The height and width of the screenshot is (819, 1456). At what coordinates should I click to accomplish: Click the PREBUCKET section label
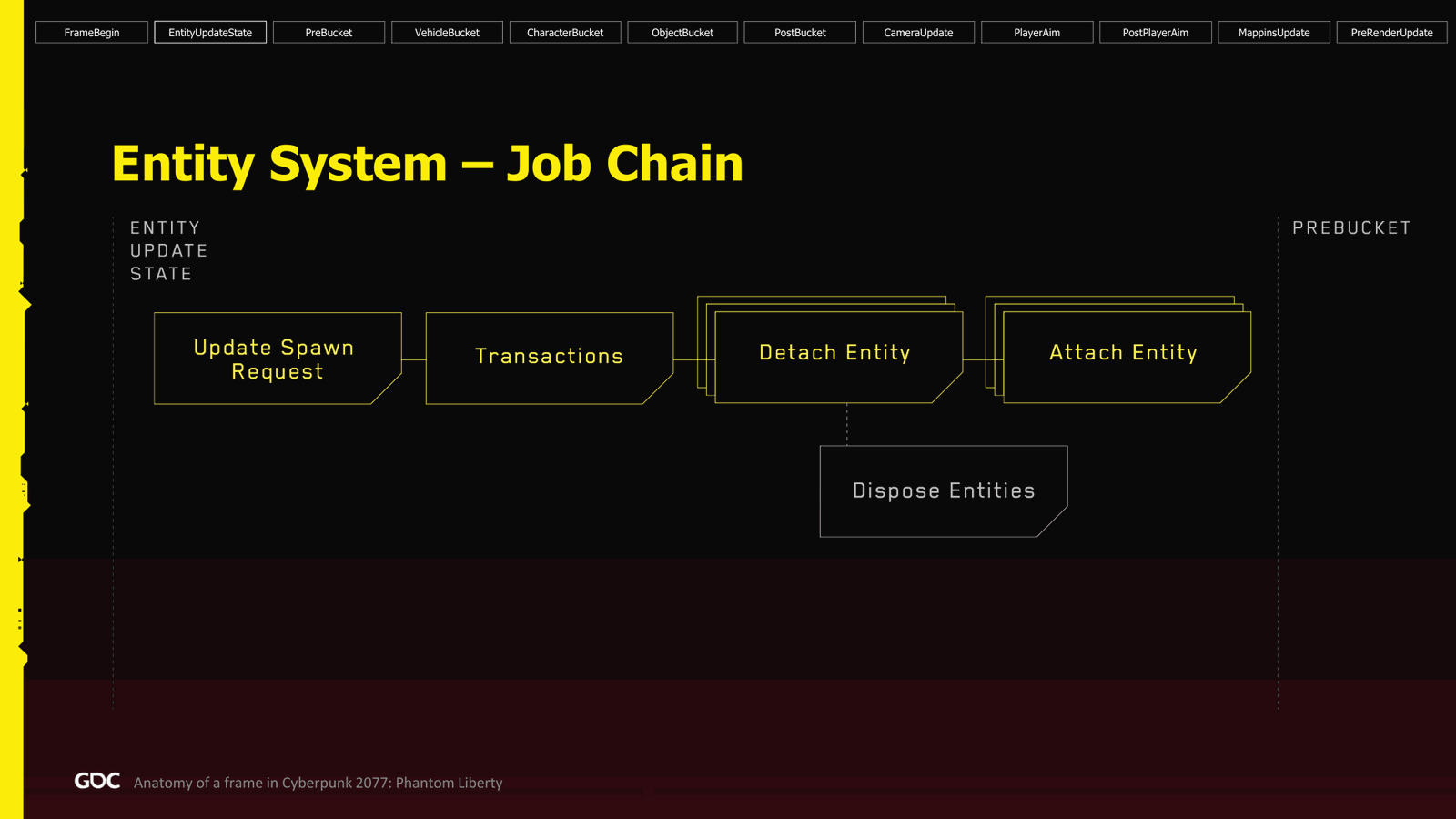click(x=1351, y=228)
